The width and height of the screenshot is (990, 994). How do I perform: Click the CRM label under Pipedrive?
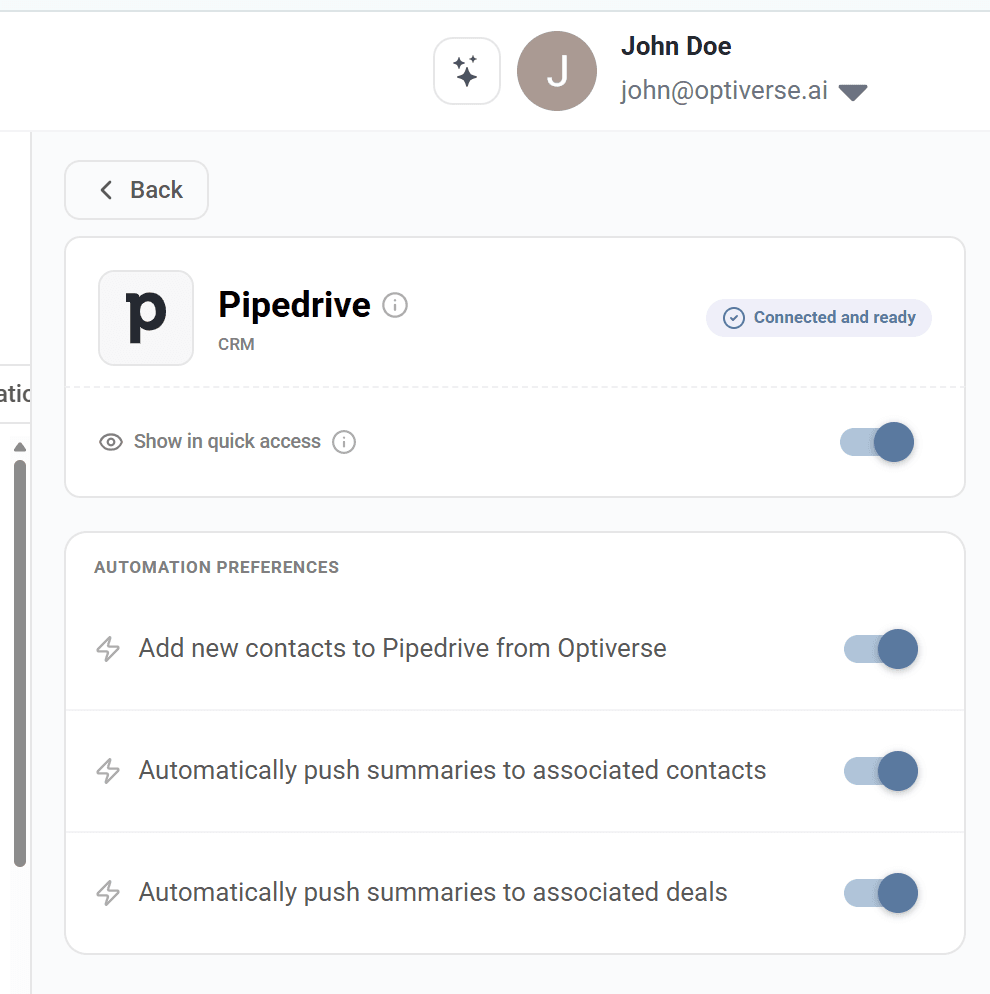[x=236, y=344]
